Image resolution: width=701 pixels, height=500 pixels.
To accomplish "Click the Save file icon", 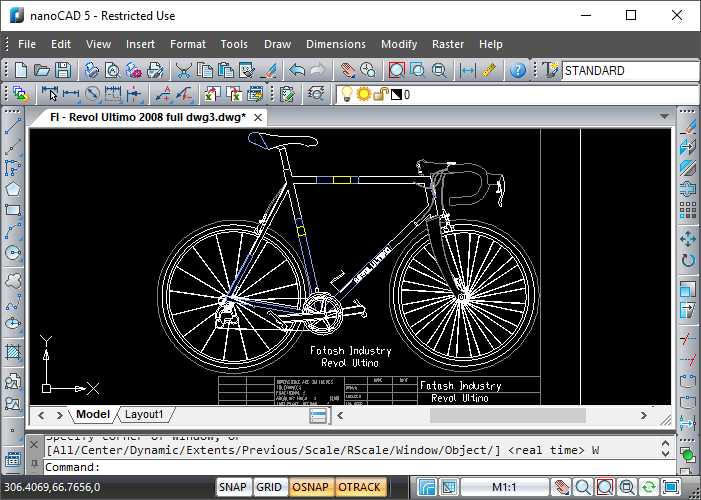I will coord(63,71).
